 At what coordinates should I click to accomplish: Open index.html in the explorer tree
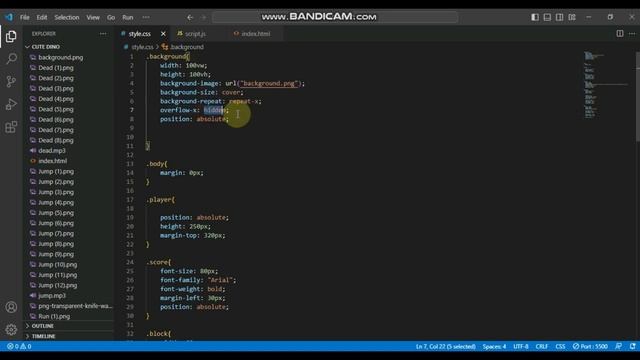[x=53, y=161]
